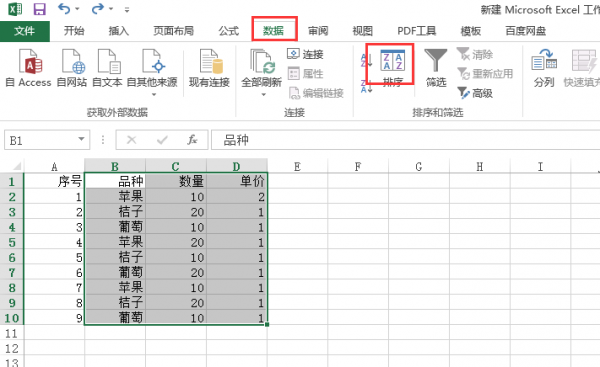Click the 全部刷新 refresh all icon

(262, 61)
